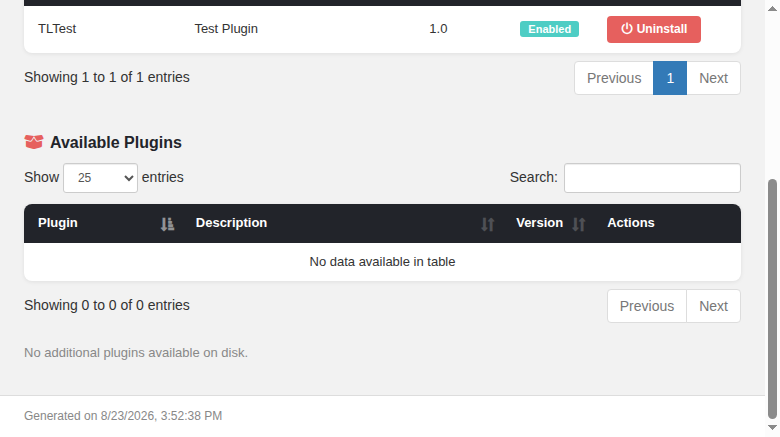Sort by Version column arrows icon
This screenshot has width=780, height=437.
point(579,224)
